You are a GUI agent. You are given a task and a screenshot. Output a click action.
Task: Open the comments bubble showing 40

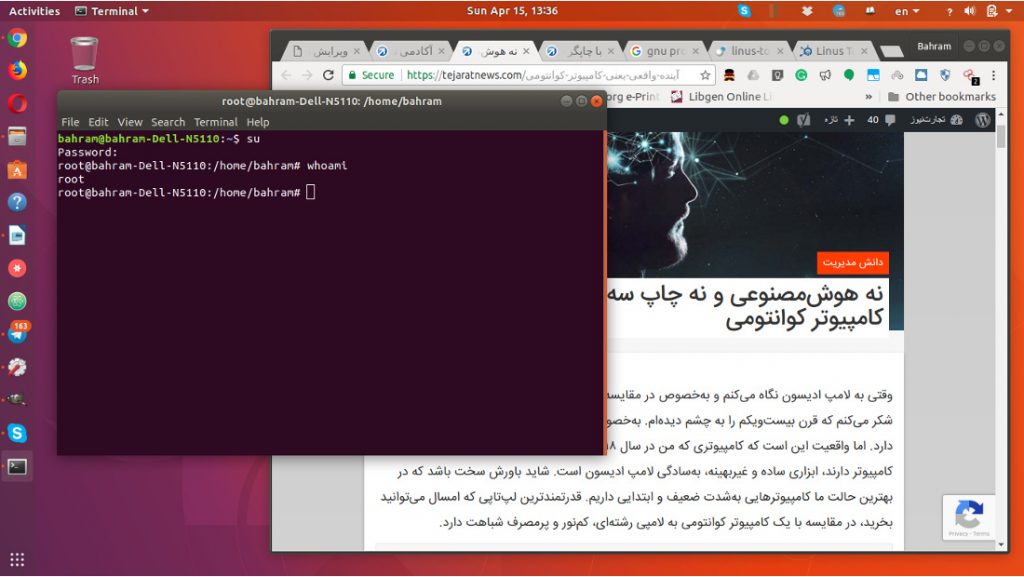(880, 120)
